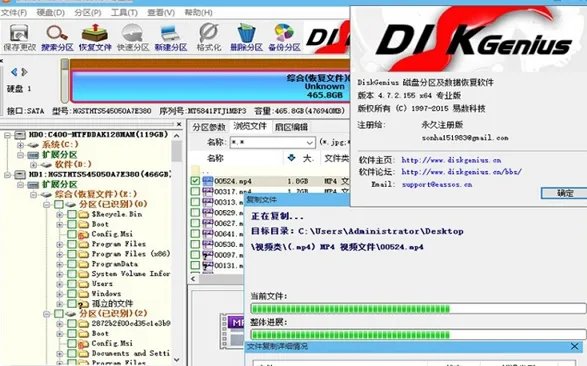Open the 分区(P) menu
Image resolution: width=587 pixels, height=366 pixels.
[88, 13]
